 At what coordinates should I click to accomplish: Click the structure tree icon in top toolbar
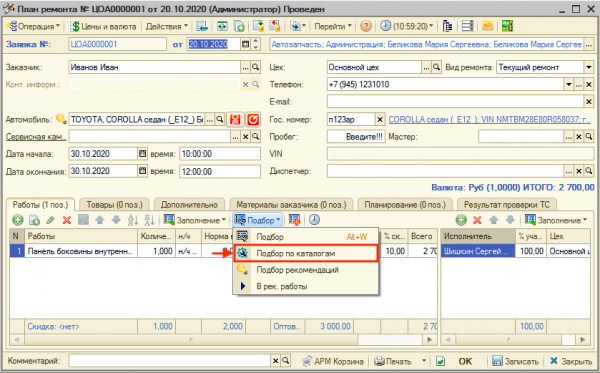pyautogui.click(x=447, y=26)
